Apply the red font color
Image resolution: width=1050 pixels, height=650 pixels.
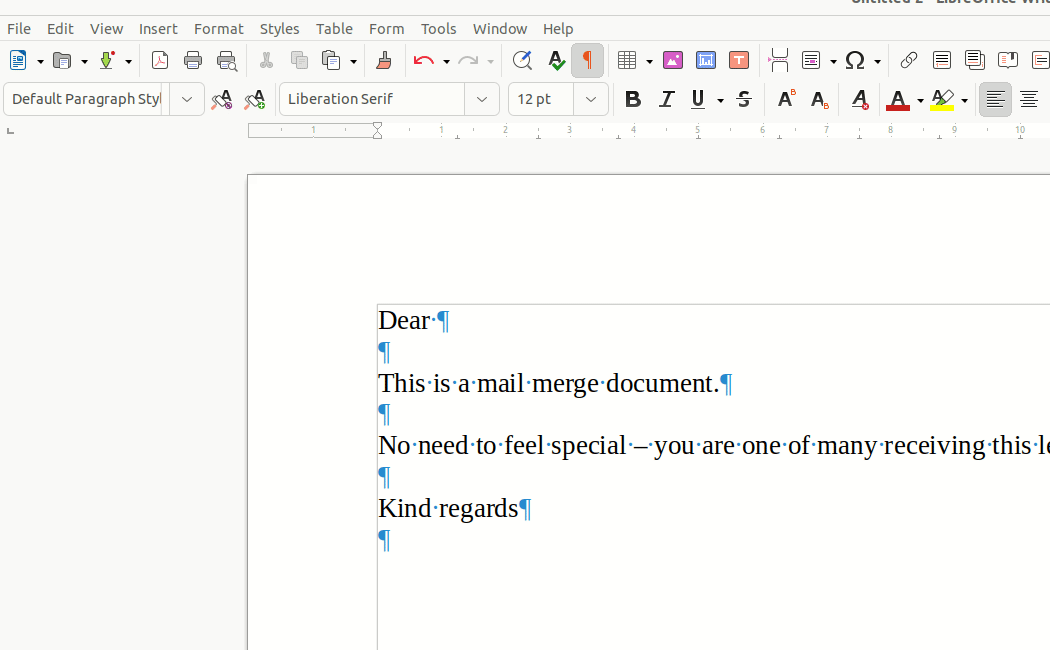(x=897, y=100)
